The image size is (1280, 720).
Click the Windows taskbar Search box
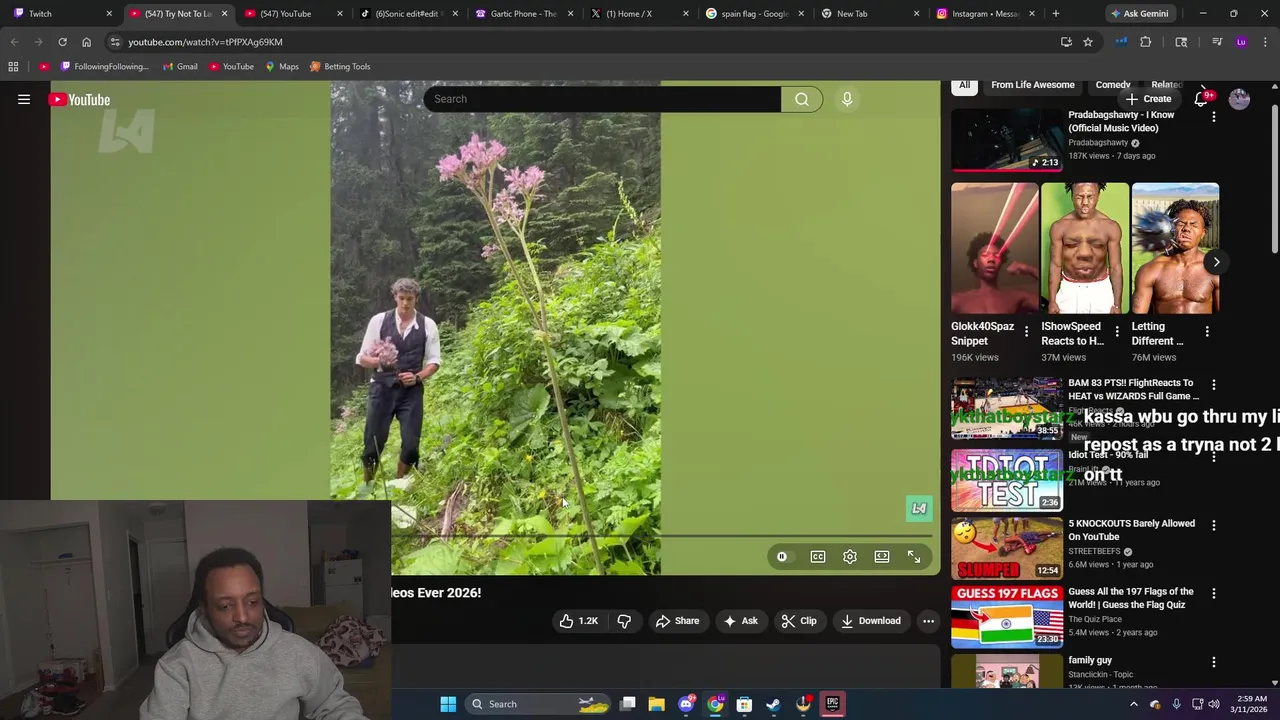coord(540,704)
